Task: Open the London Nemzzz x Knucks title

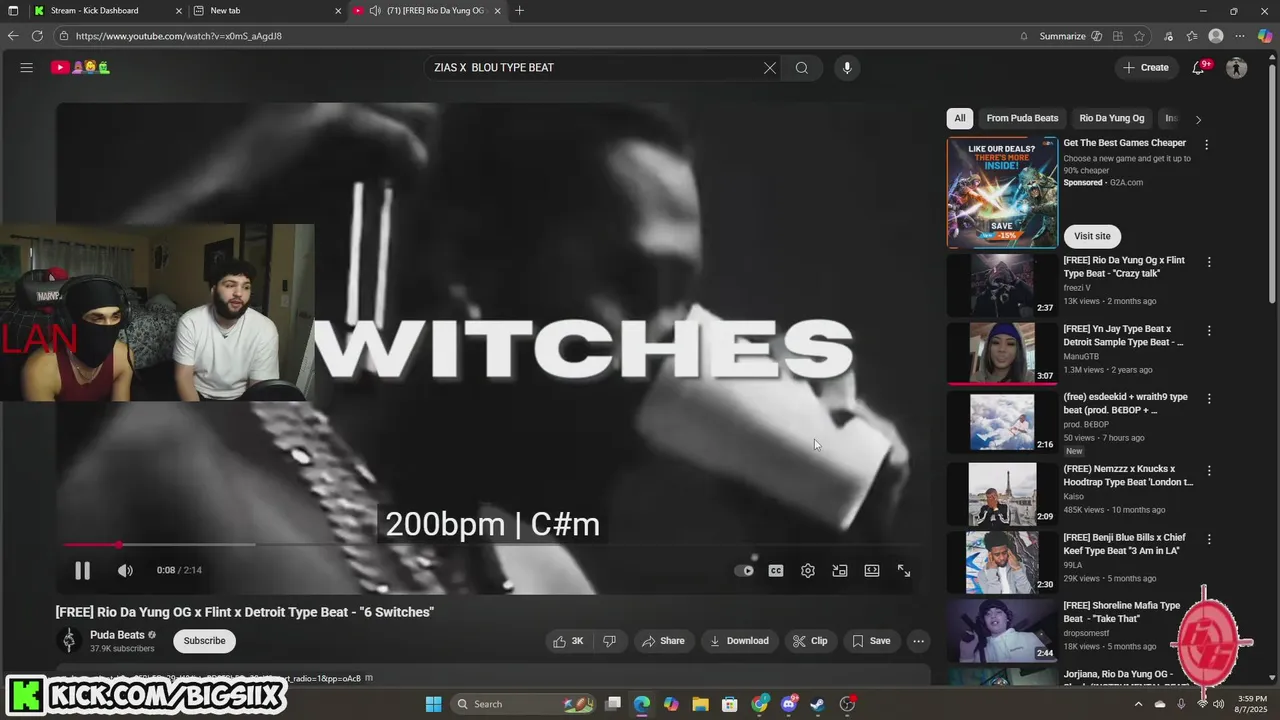Action: [1128, 475]
